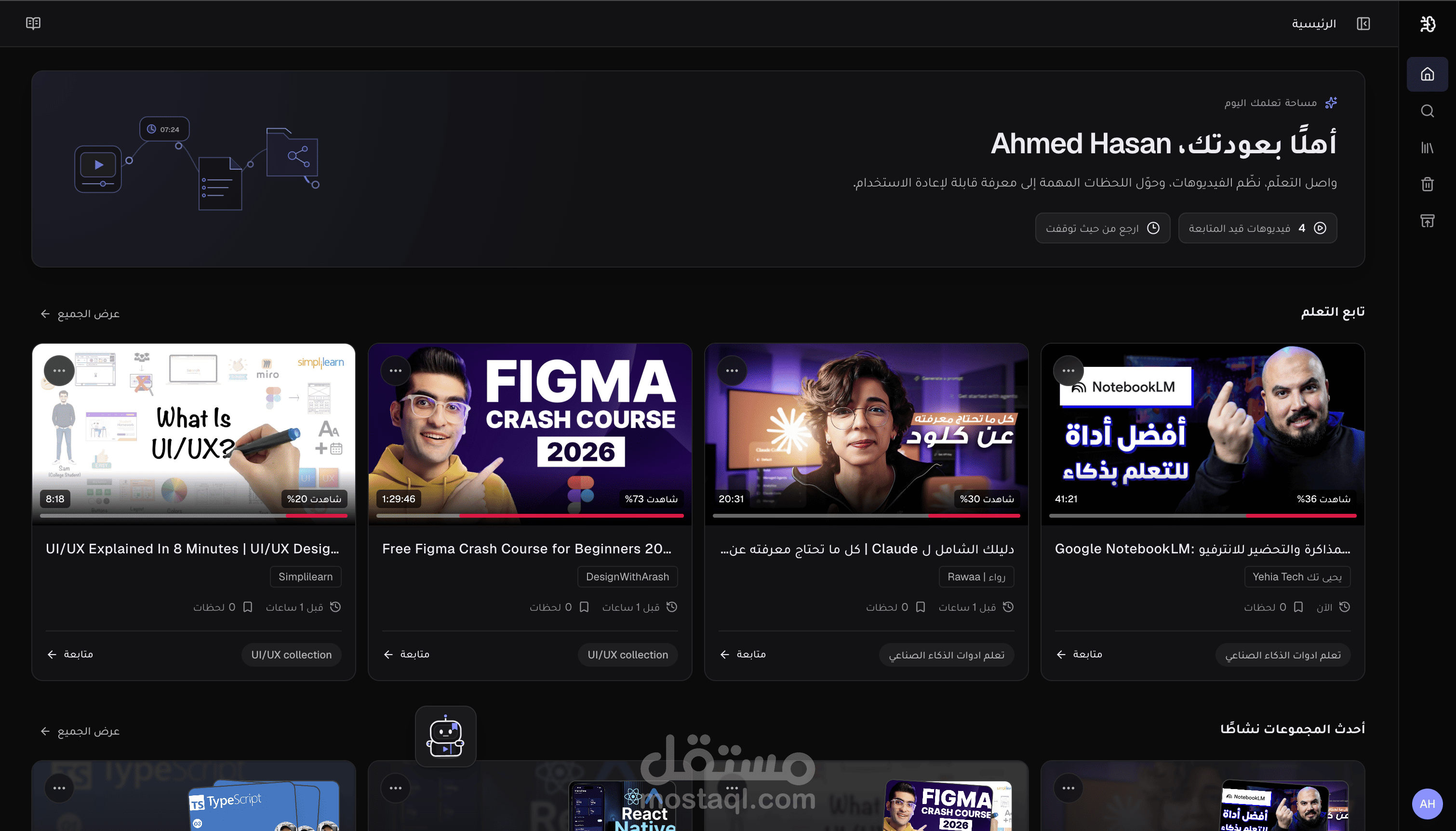The width and height of the screenshot is (1456, 831).
Task: Open the book guide icon in header
Action: coord(33,24)
